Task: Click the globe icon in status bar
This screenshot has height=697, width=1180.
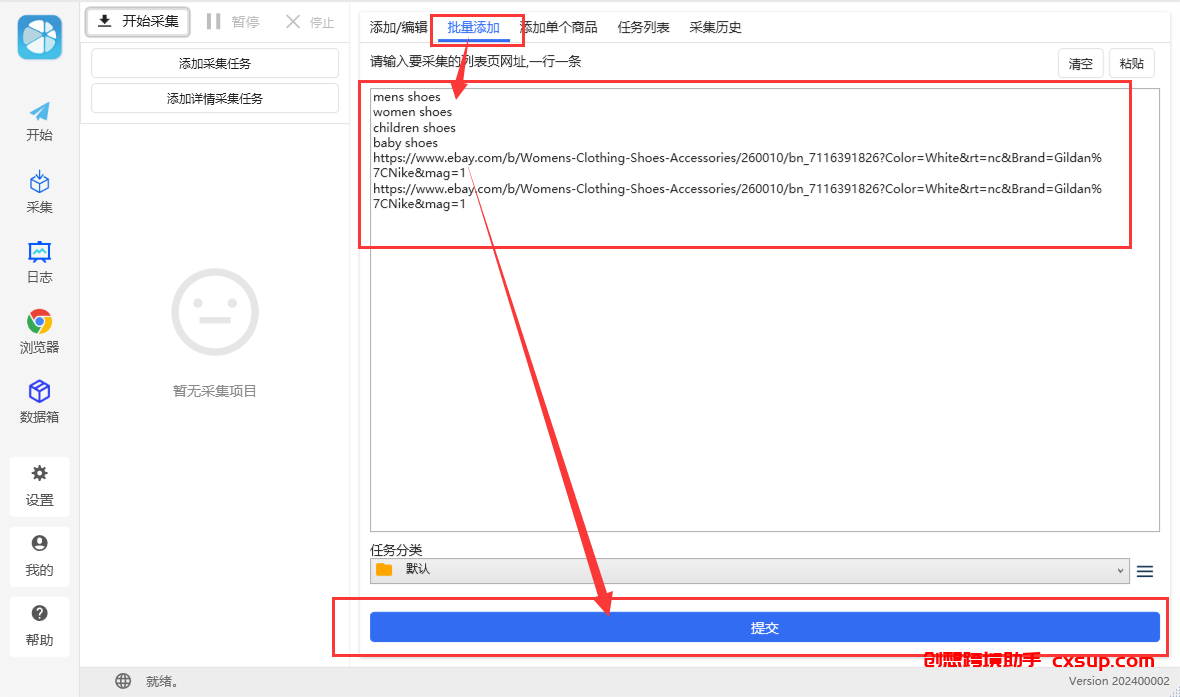Action: [x=123, y=681]
